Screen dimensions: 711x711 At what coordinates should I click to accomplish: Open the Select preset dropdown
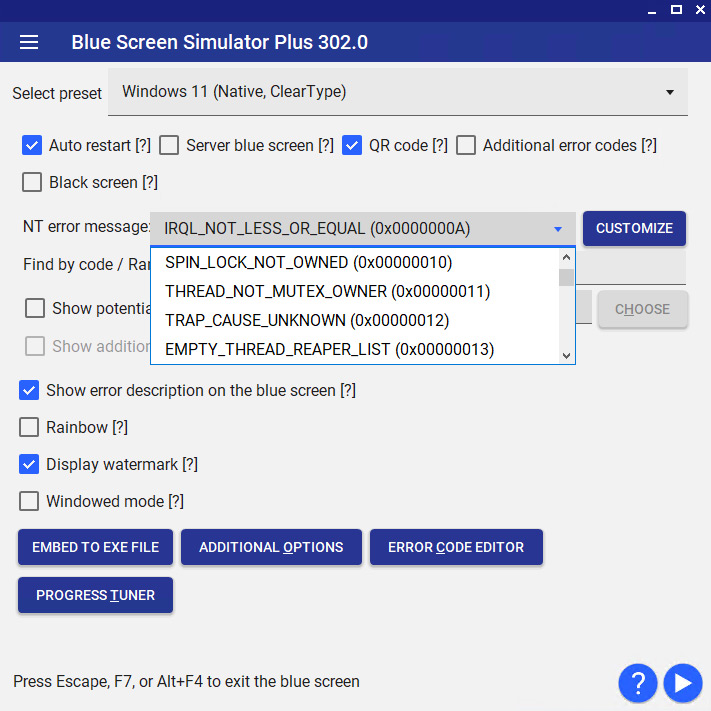(398, 92)
